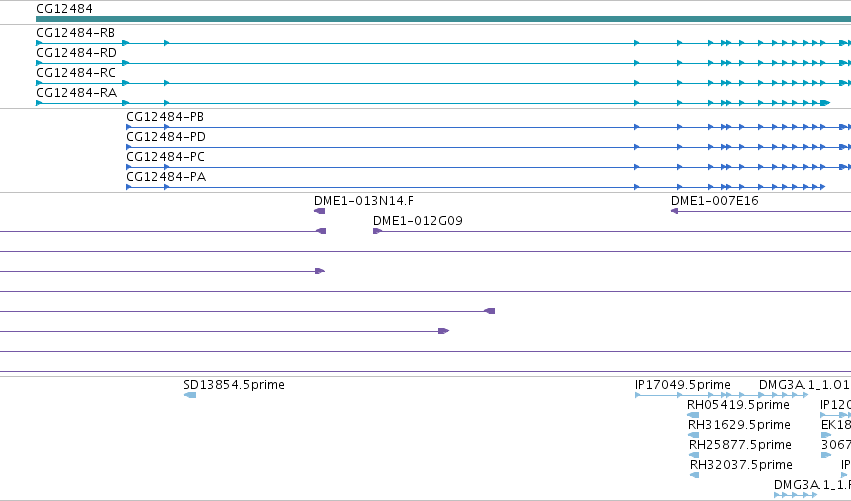Click the first exon arrow of CG12484-RB
This screenshot has width=851, height=501.
coord(39,43)
